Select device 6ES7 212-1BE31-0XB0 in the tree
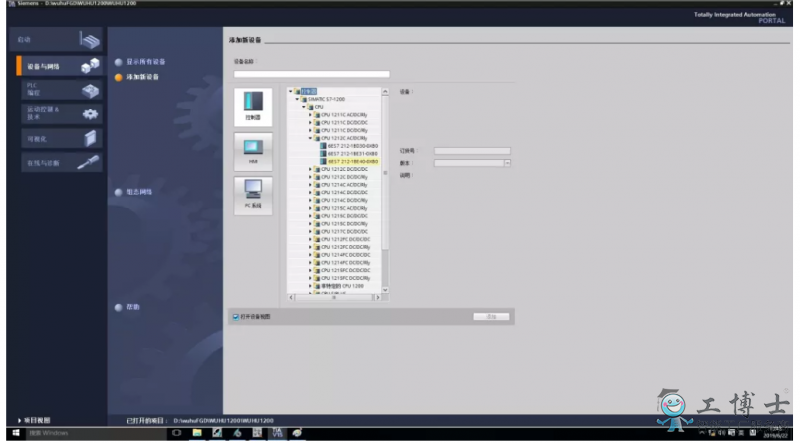The image size is (800, 443). coord(353,154)
